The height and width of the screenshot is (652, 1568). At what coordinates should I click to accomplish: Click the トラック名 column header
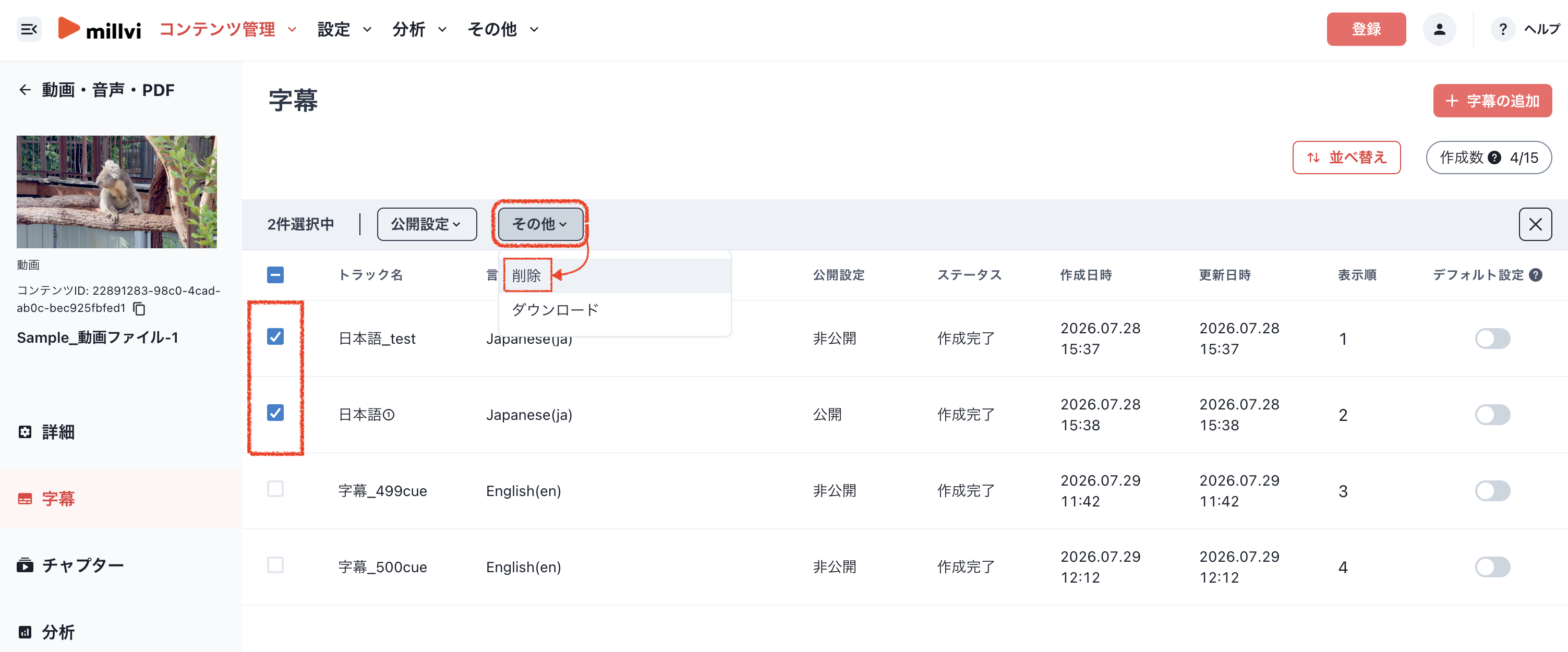[370, 275]
